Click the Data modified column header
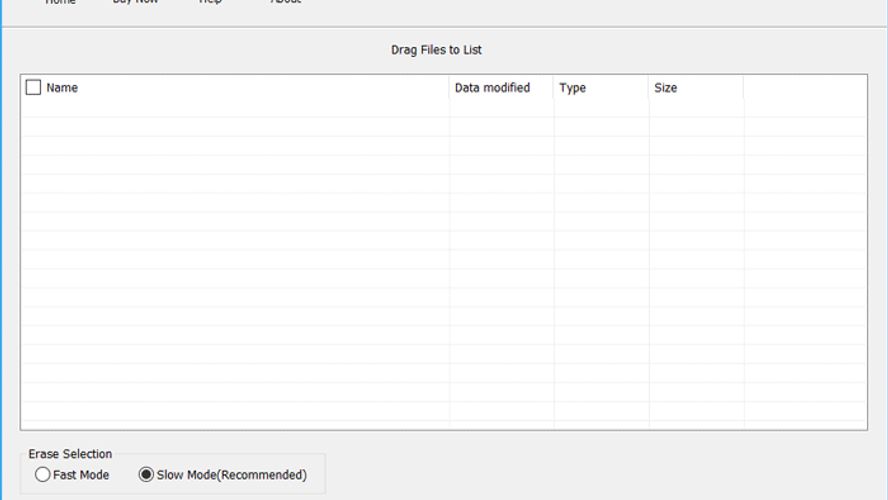 tap(492, 88)
